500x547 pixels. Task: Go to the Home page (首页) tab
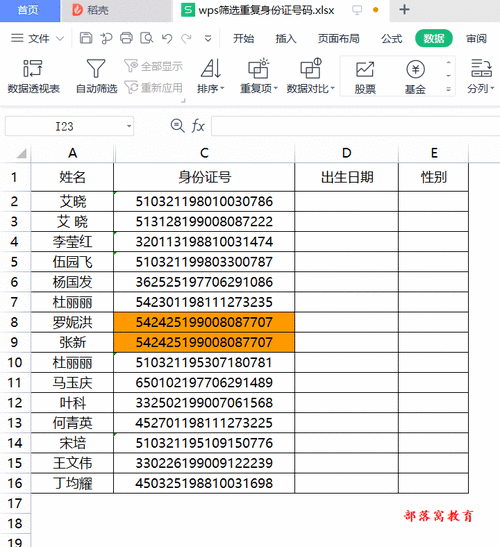(x=29, y=10)
